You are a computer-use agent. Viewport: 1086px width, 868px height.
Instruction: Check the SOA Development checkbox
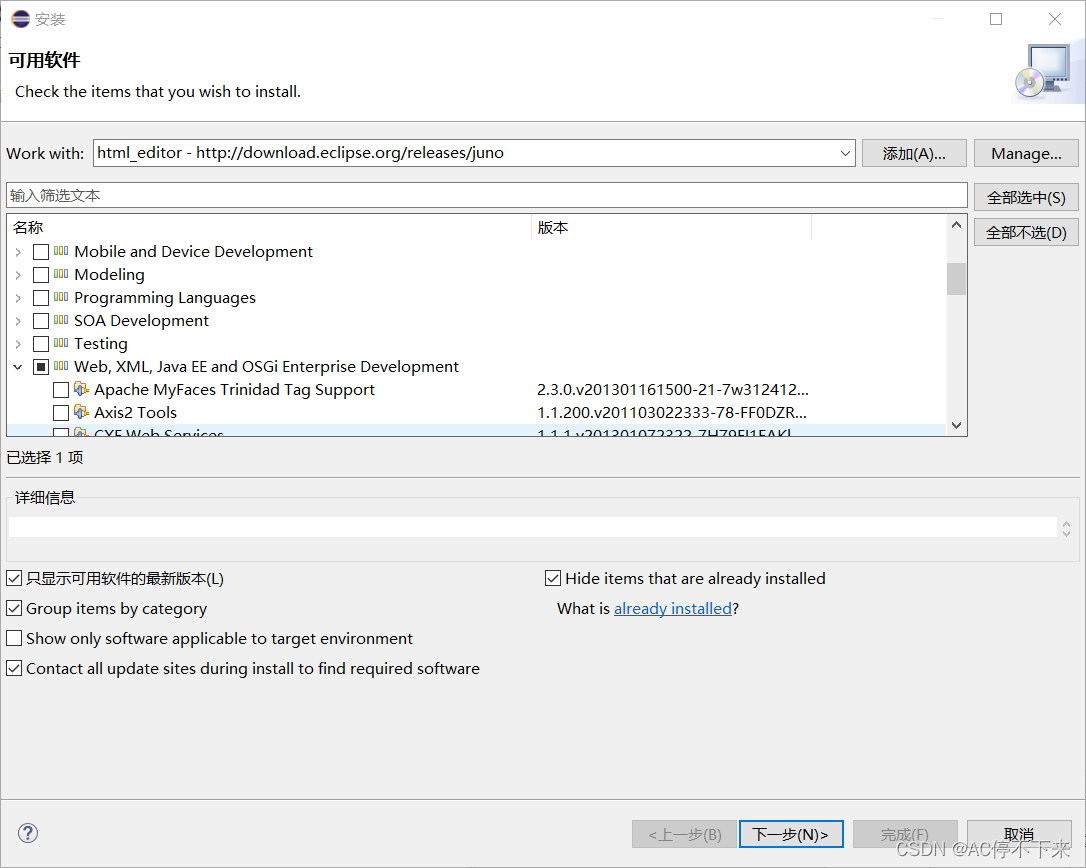41,321
